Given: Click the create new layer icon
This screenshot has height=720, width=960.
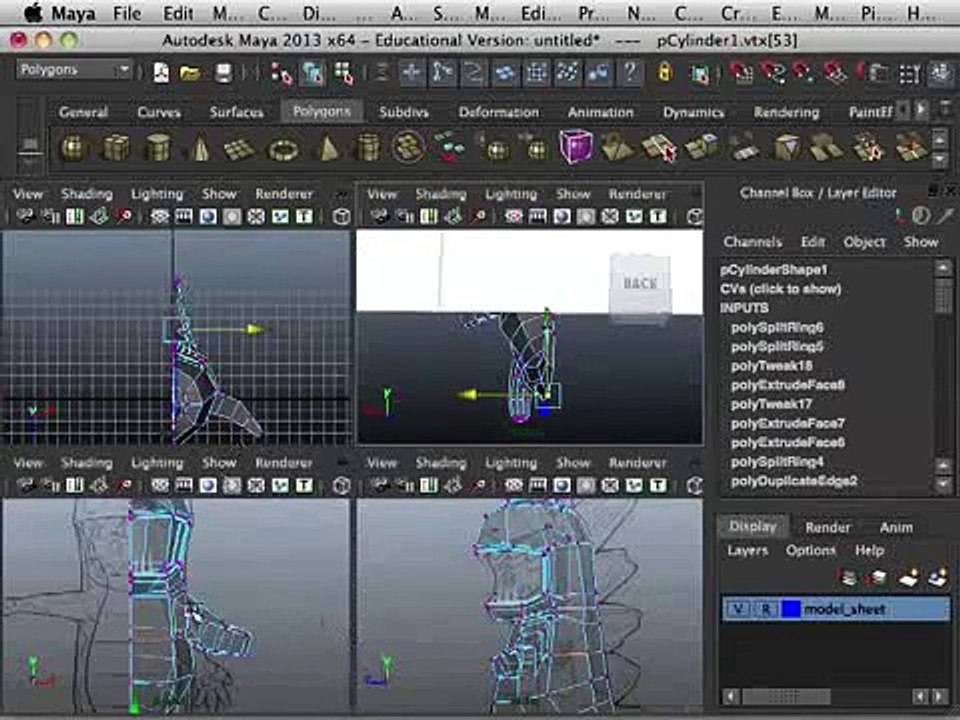Looking at the screenshot, I should 908,577.
